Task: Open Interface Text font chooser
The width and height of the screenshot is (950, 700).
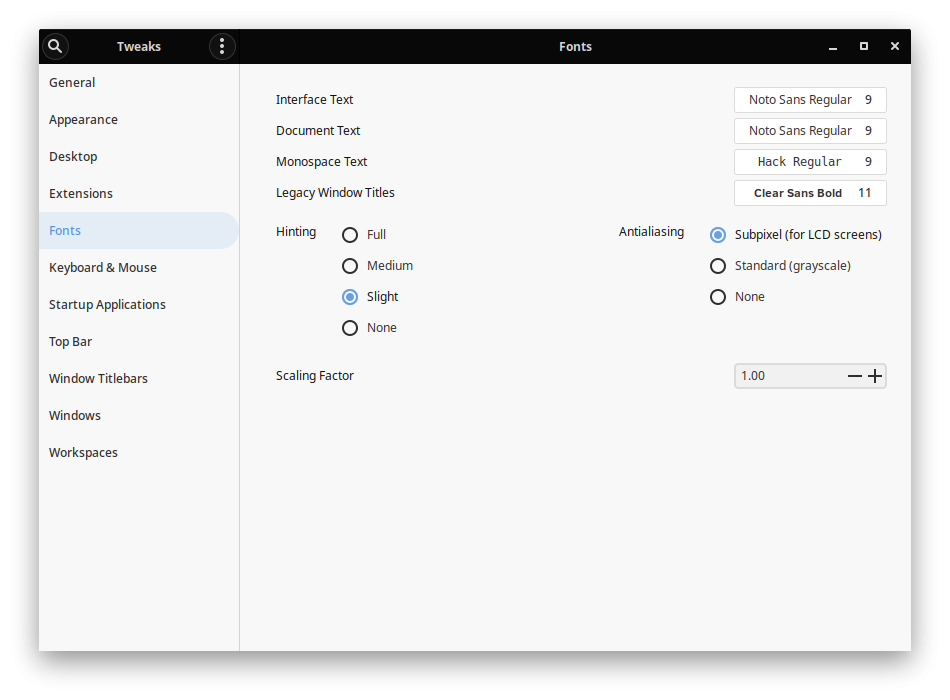Action: 810,100
